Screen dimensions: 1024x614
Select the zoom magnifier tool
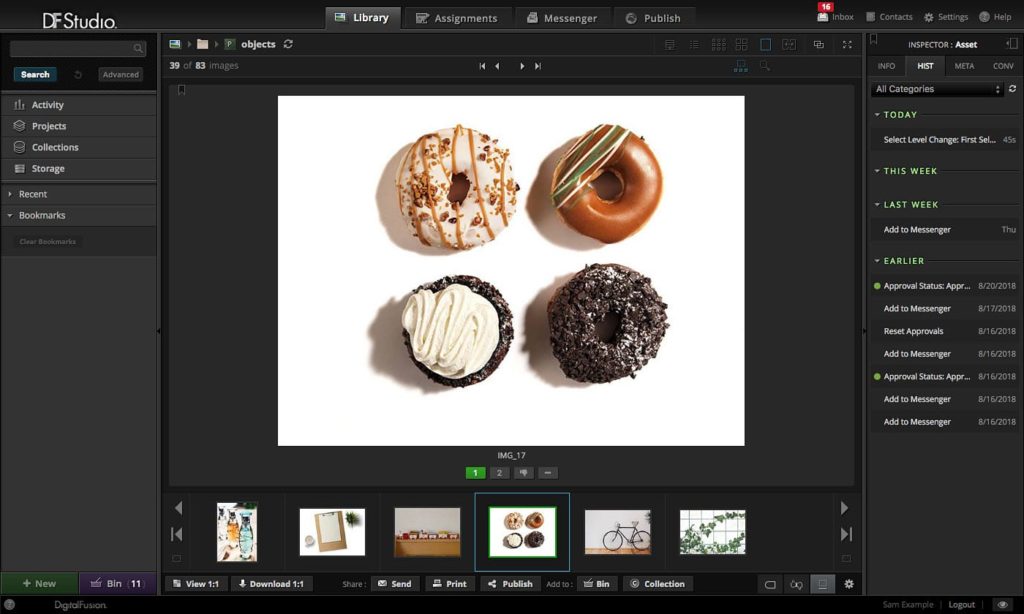click(764, 66)
